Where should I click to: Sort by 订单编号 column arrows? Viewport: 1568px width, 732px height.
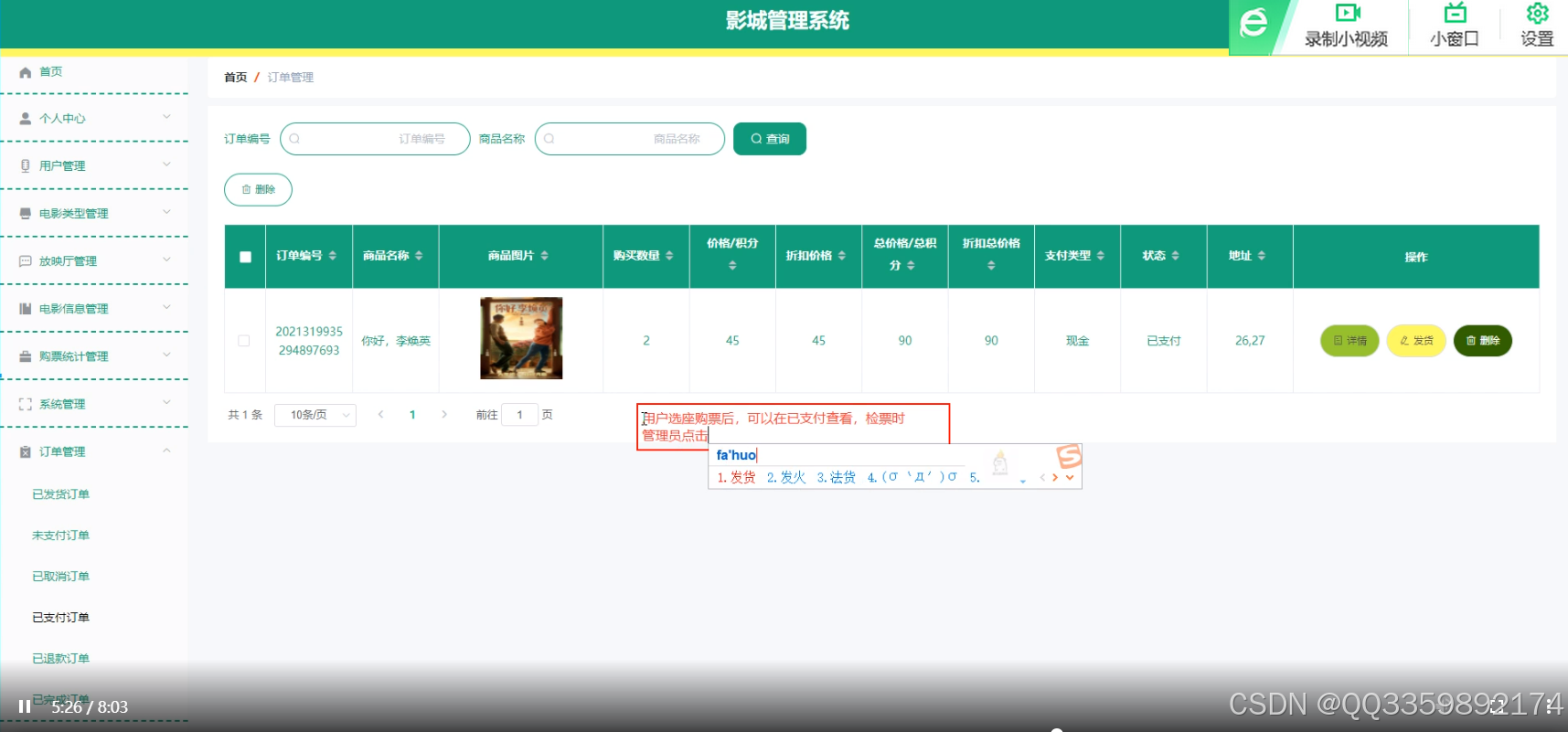pos(333,256)
